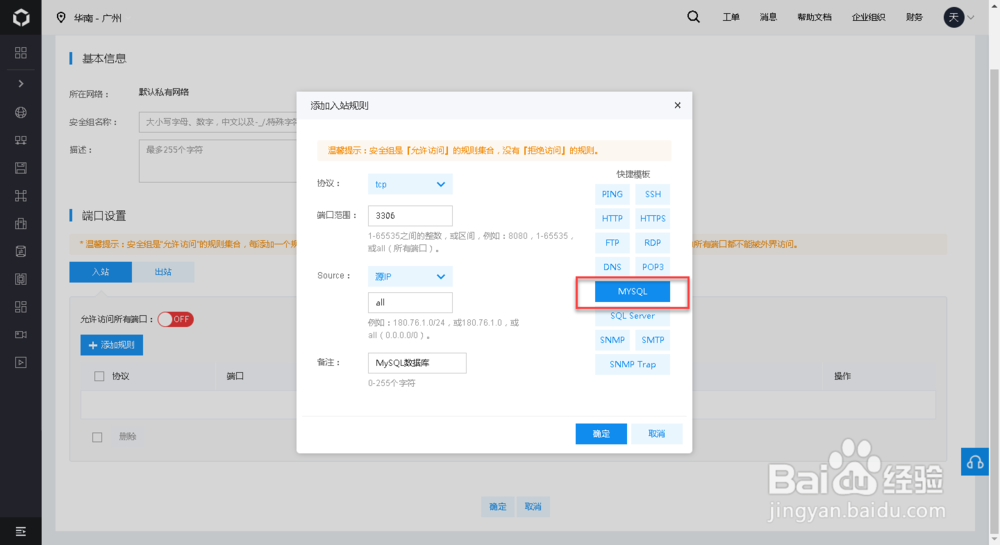Switch to the 入站 tab
This screenshot has width=1000, height=545.
(x=101, y=272)
